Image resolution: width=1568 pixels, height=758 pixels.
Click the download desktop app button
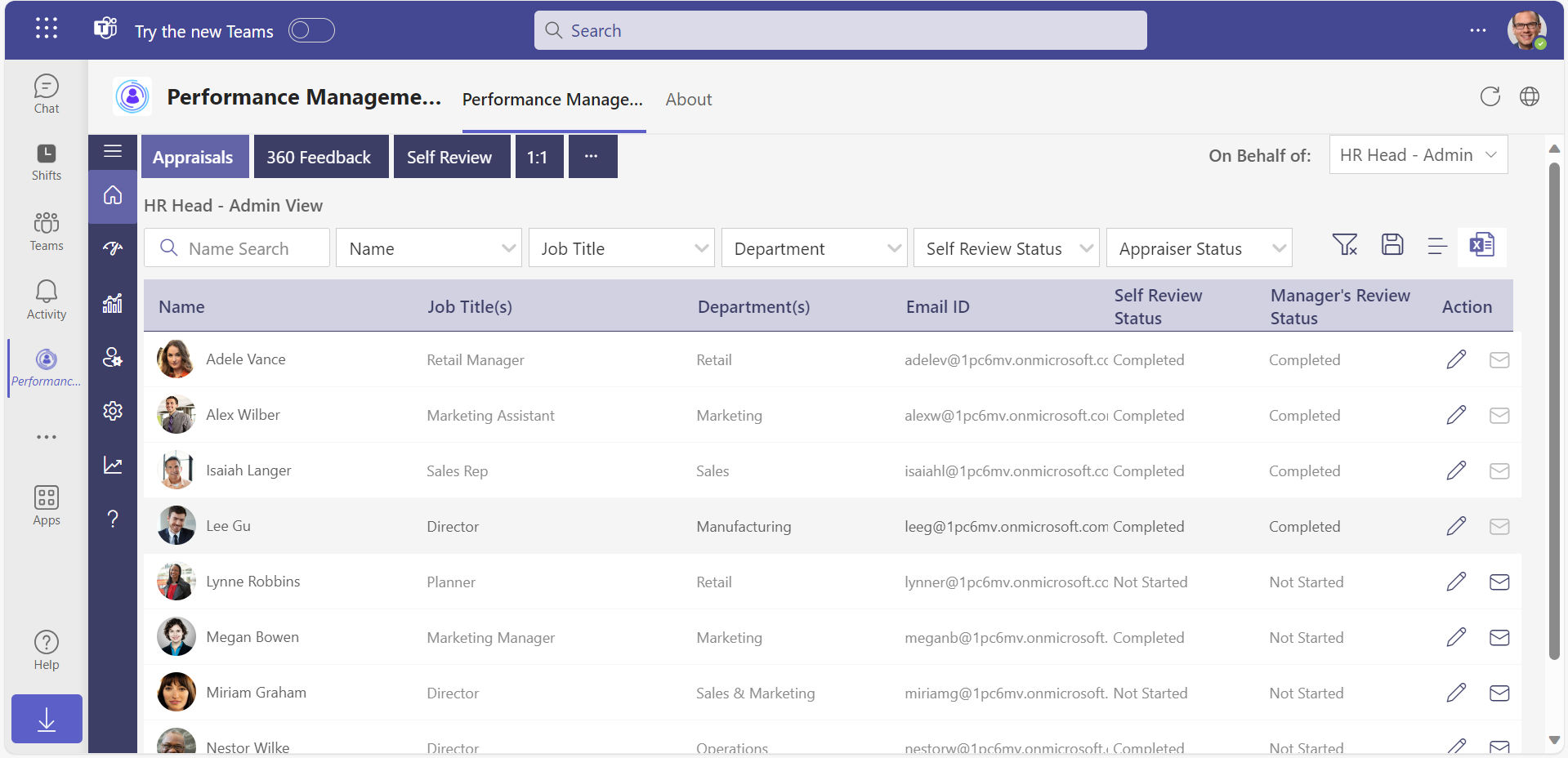[x=47, y=719]
